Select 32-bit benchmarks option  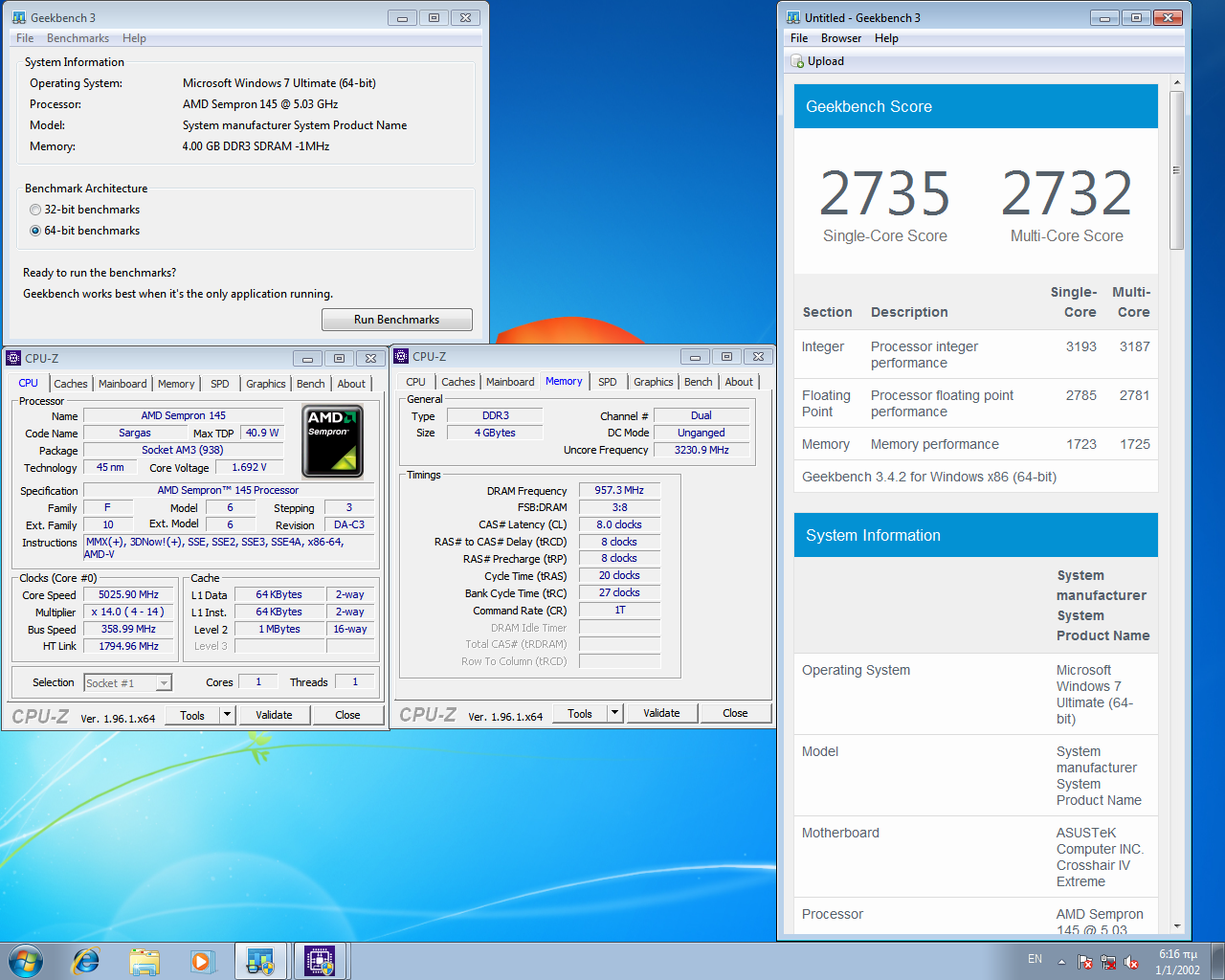tap(35, 210)
